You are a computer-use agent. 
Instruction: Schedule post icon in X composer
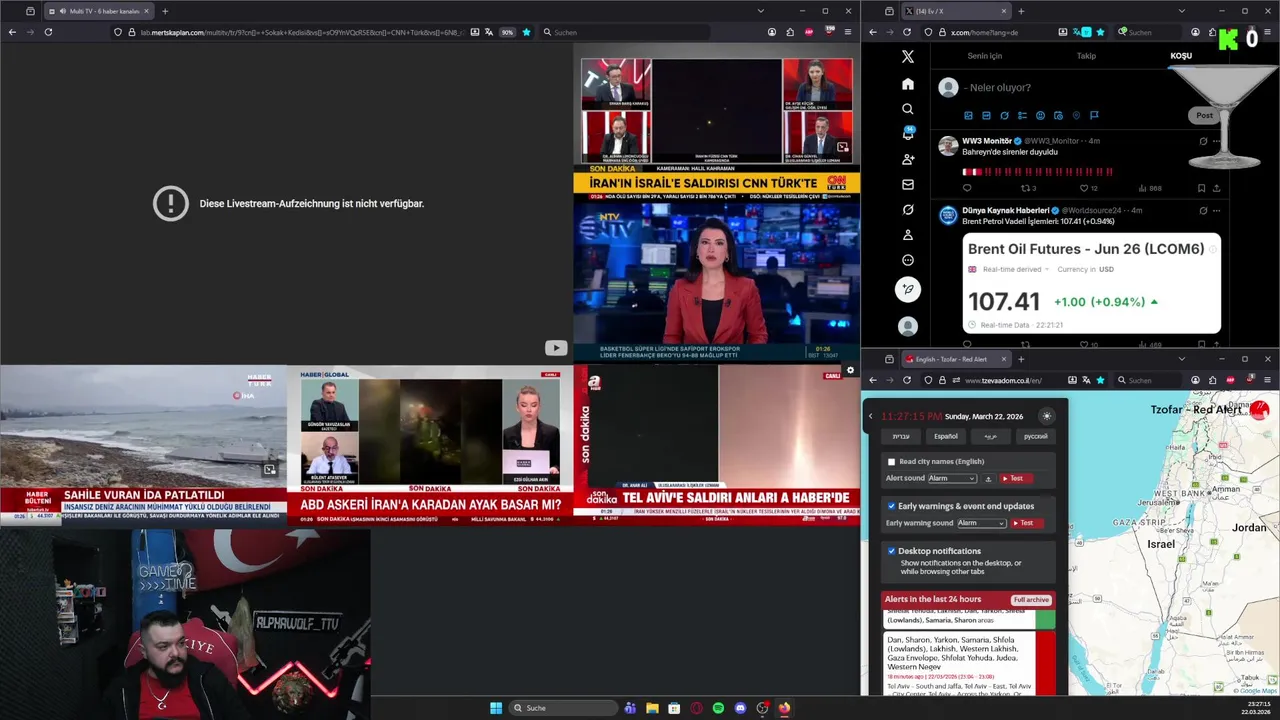point(1058,115)
